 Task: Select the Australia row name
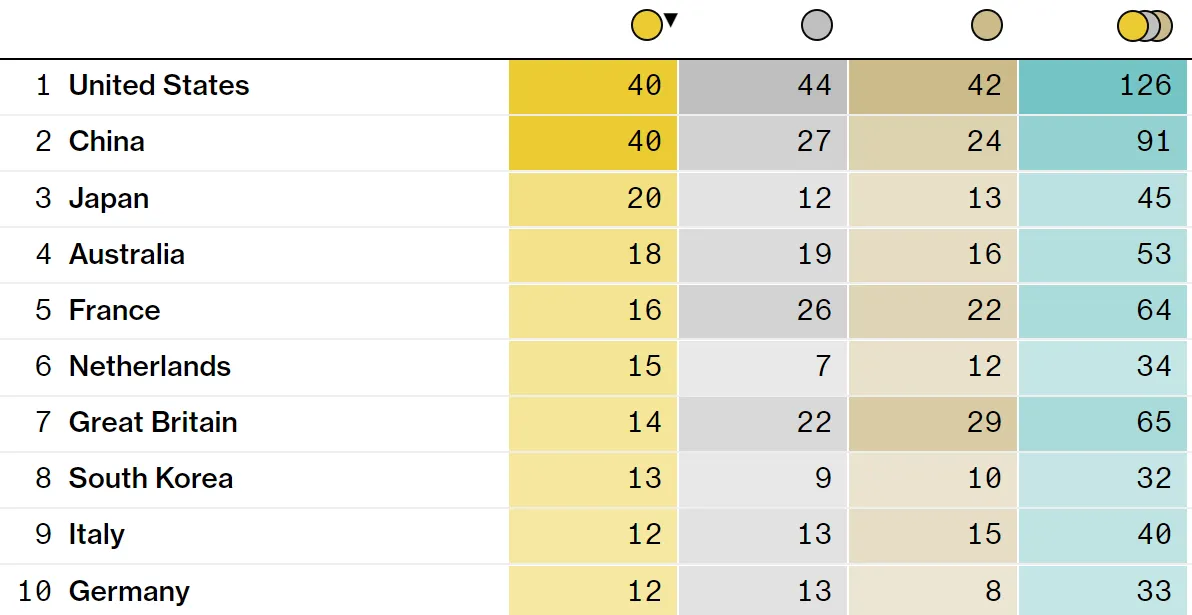(x=127, y=254)
